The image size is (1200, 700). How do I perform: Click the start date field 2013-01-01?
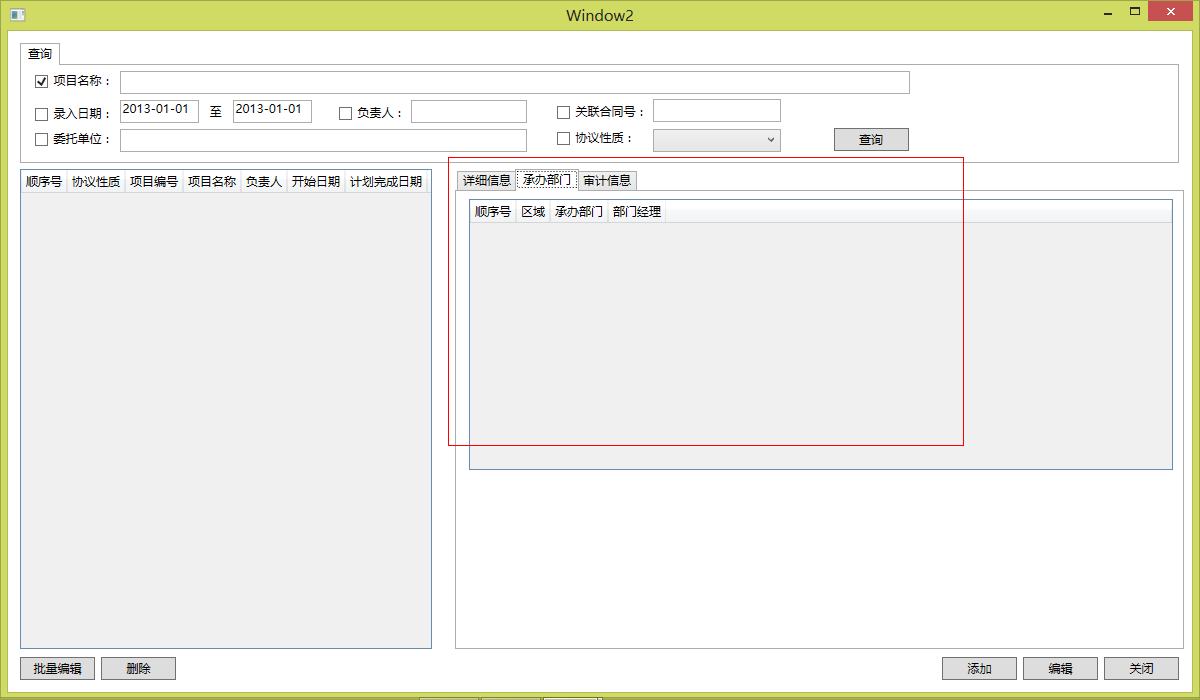[x=159, y=111]
